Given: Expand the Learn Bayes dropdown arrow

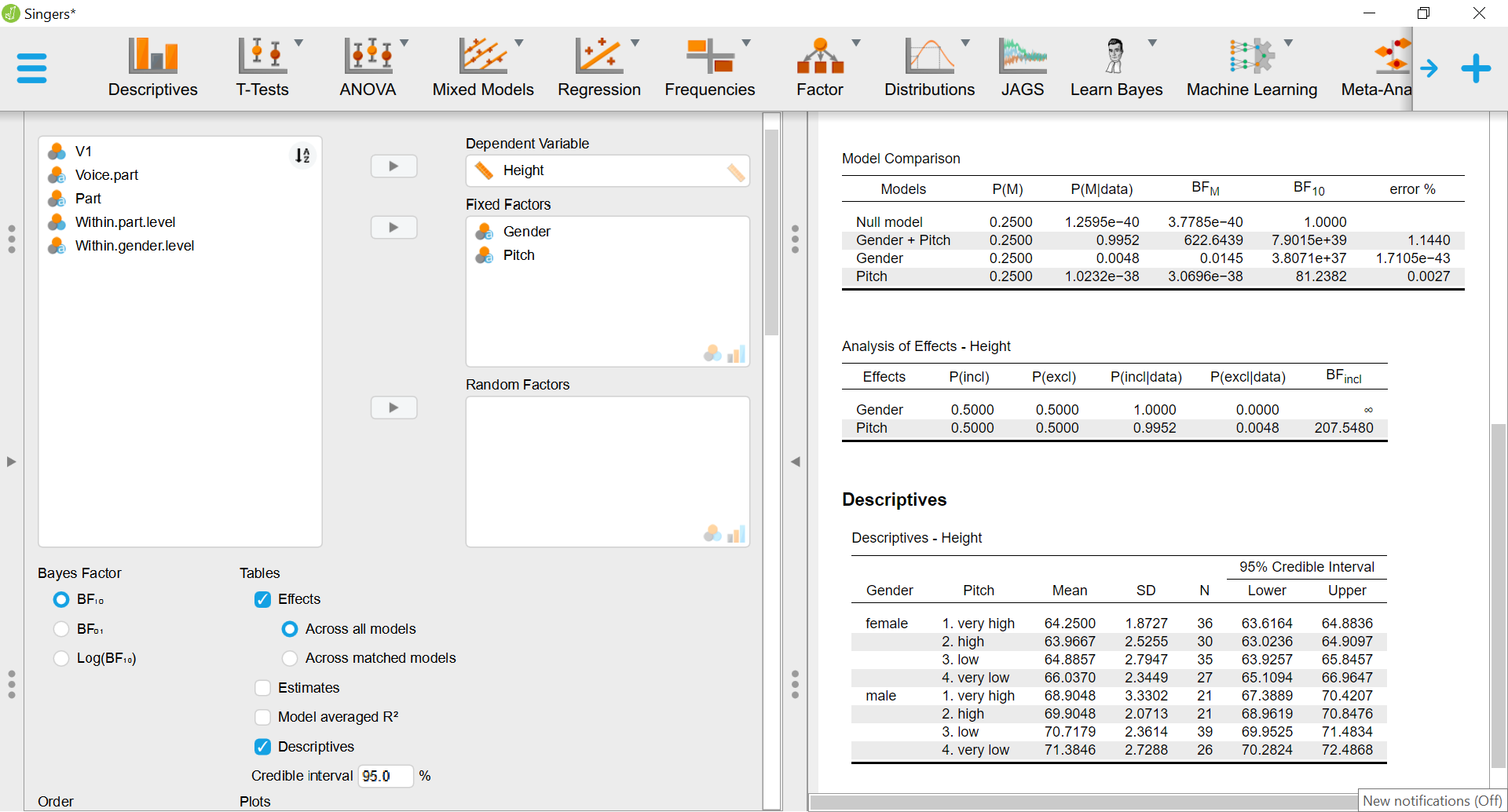Looking at the screenshot, I should pyautogui.click(x=1152, y=42).
